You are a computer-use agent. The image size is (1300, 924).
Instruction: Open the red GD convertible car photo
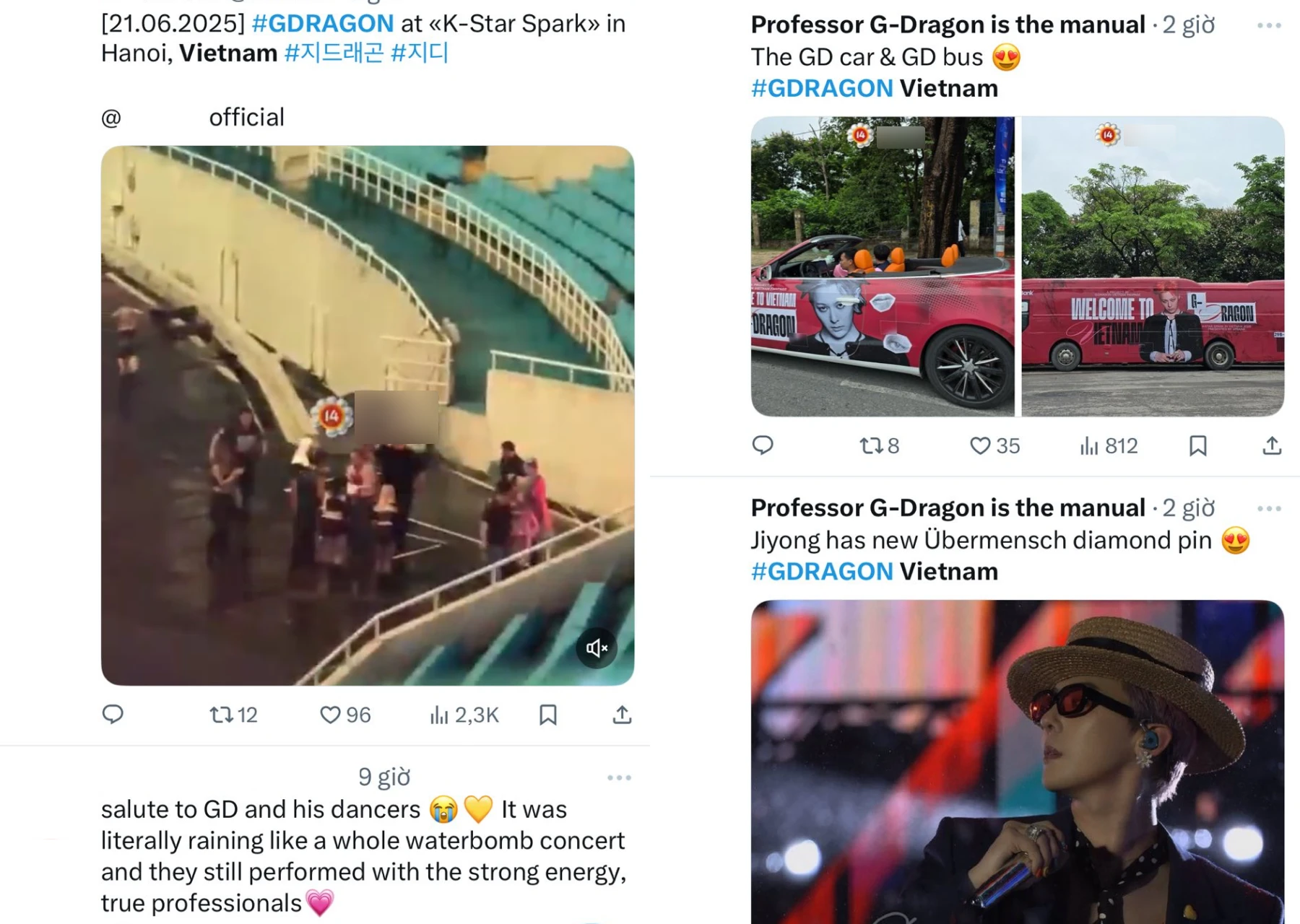pyautogui.click(x=883, y=266)
